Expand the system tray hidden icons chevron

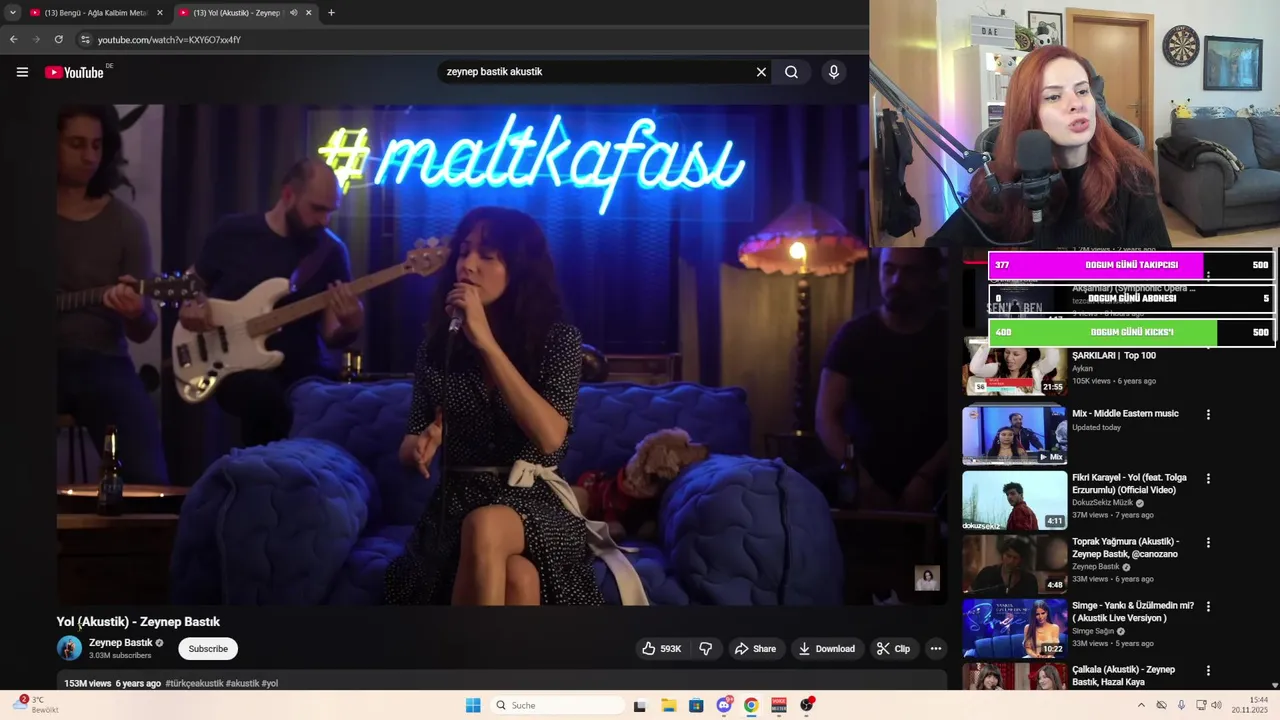pos(1141,705)
